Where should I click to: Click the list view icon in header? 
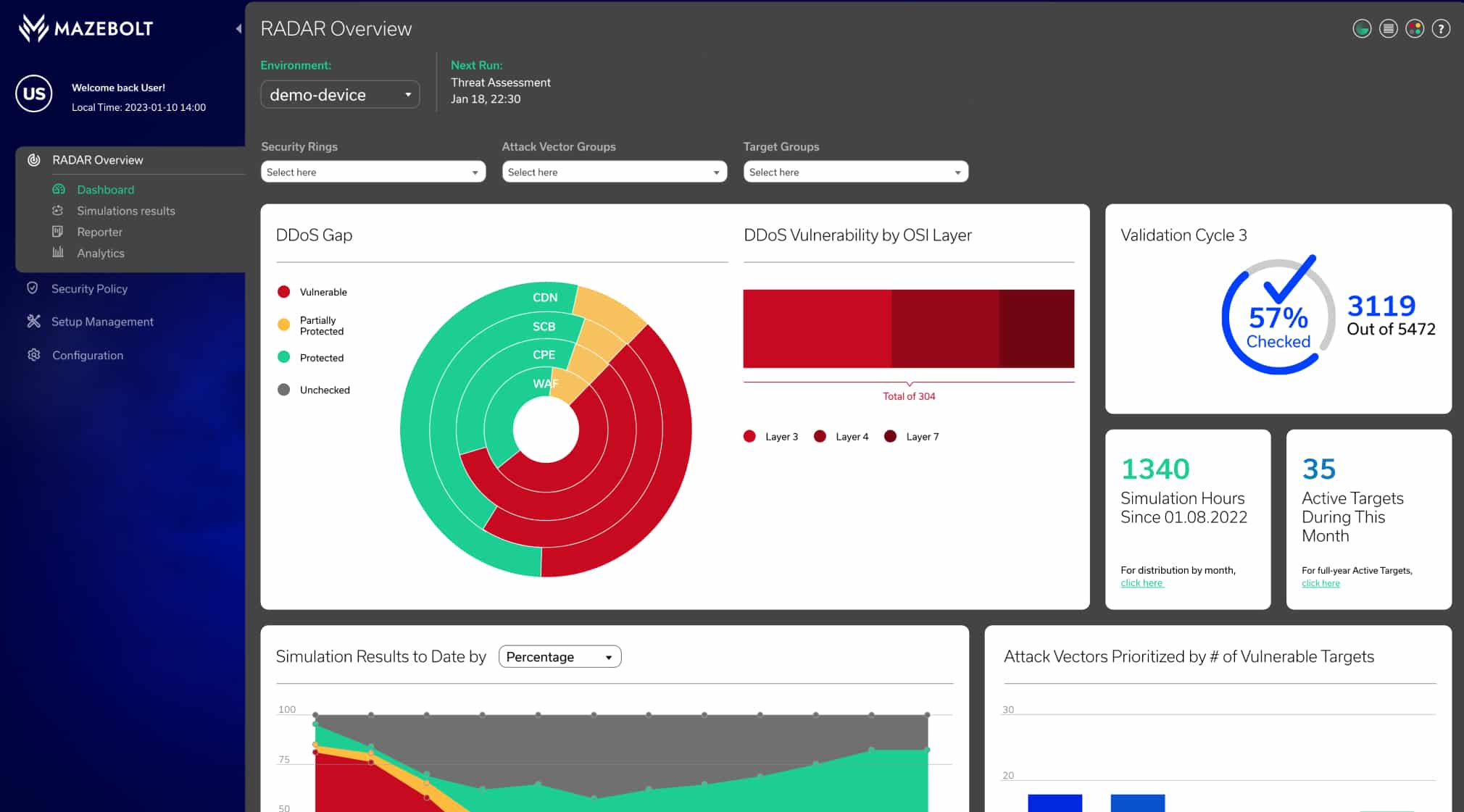pos(1388,29)
